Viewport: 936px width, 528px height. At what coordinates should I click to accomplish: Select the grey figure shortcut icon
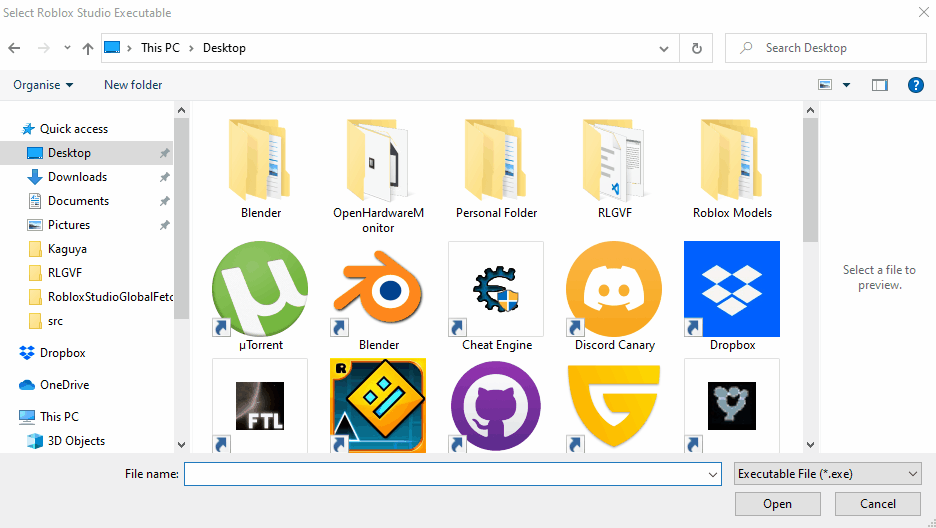[x=732, y=406]
